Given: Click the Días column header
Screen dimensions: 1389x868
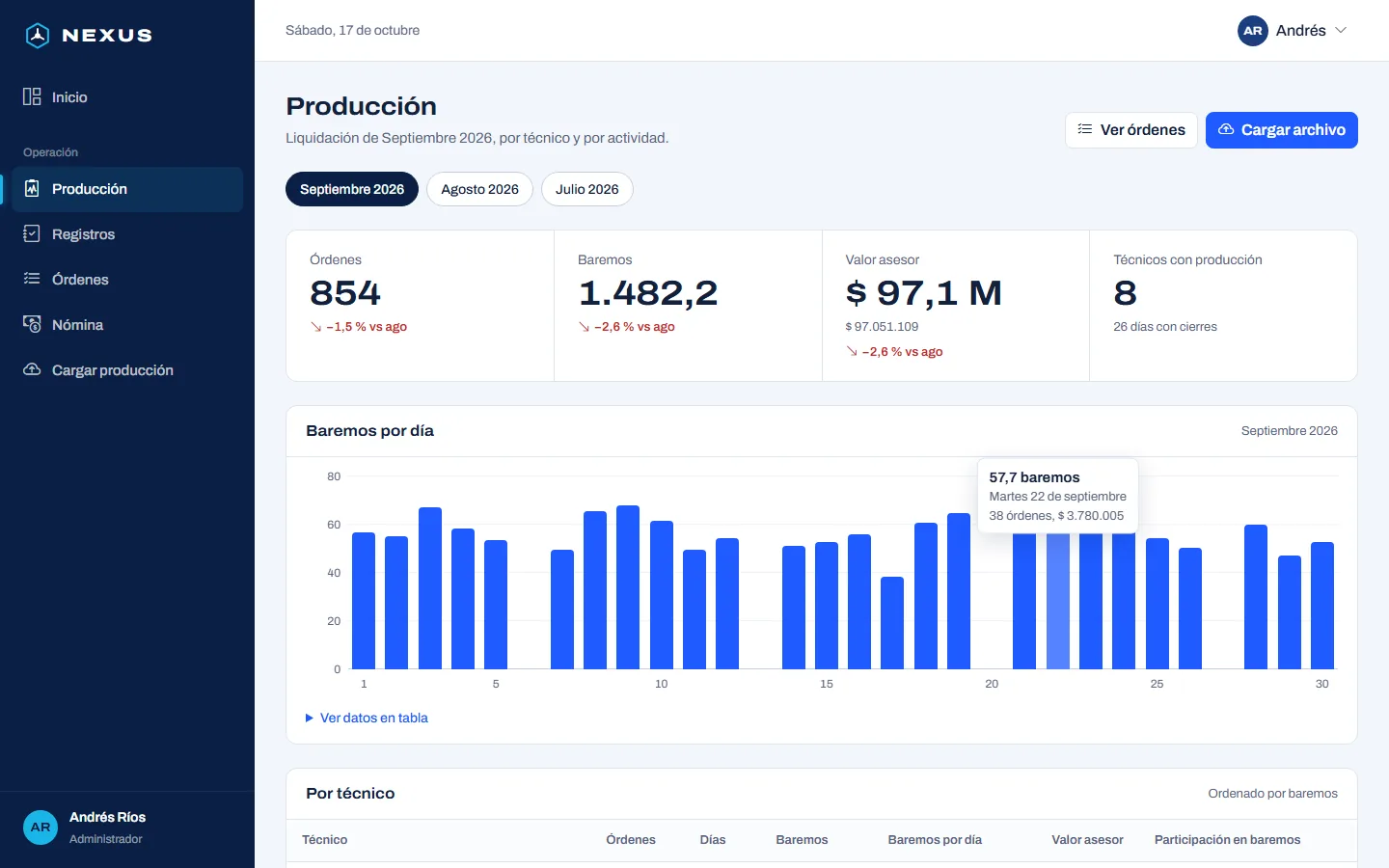Looking at the screenshot, I should coord(713,840).
